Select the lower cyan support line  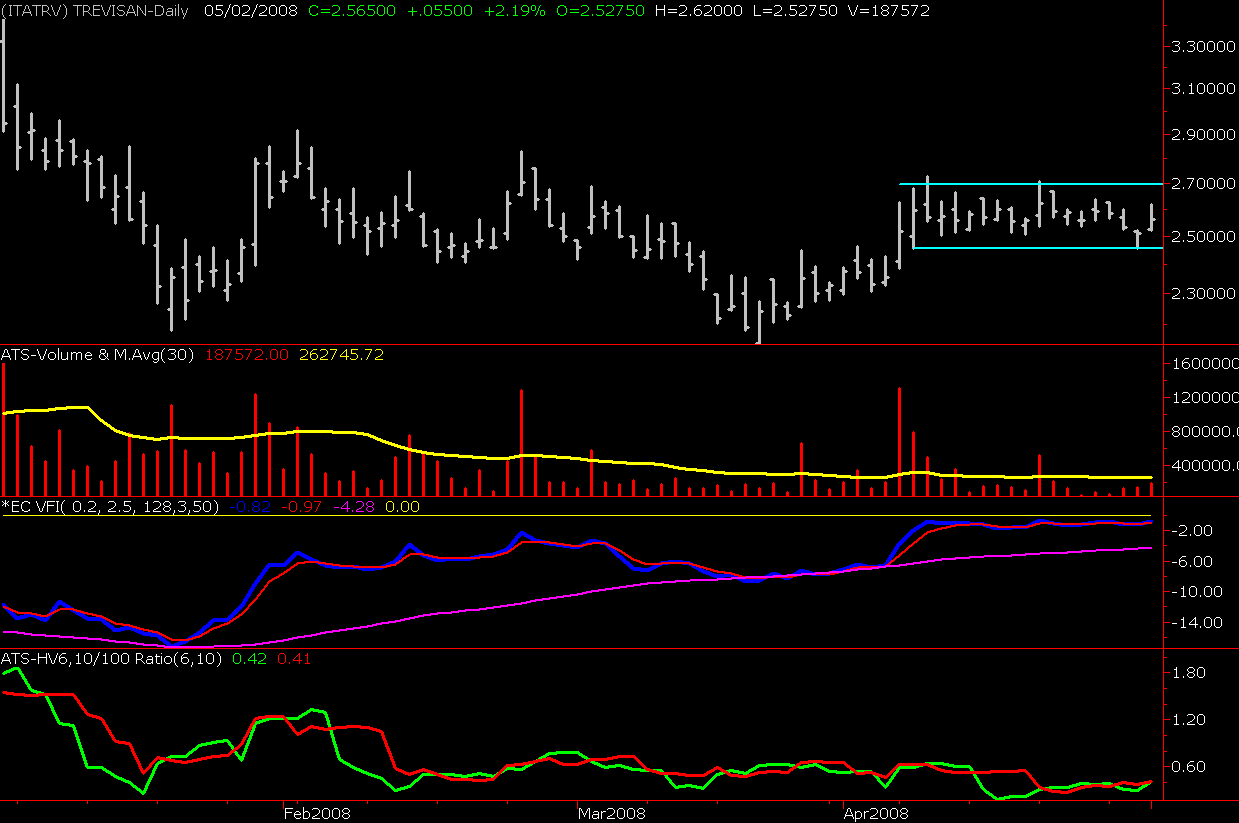pos(1030,248)
